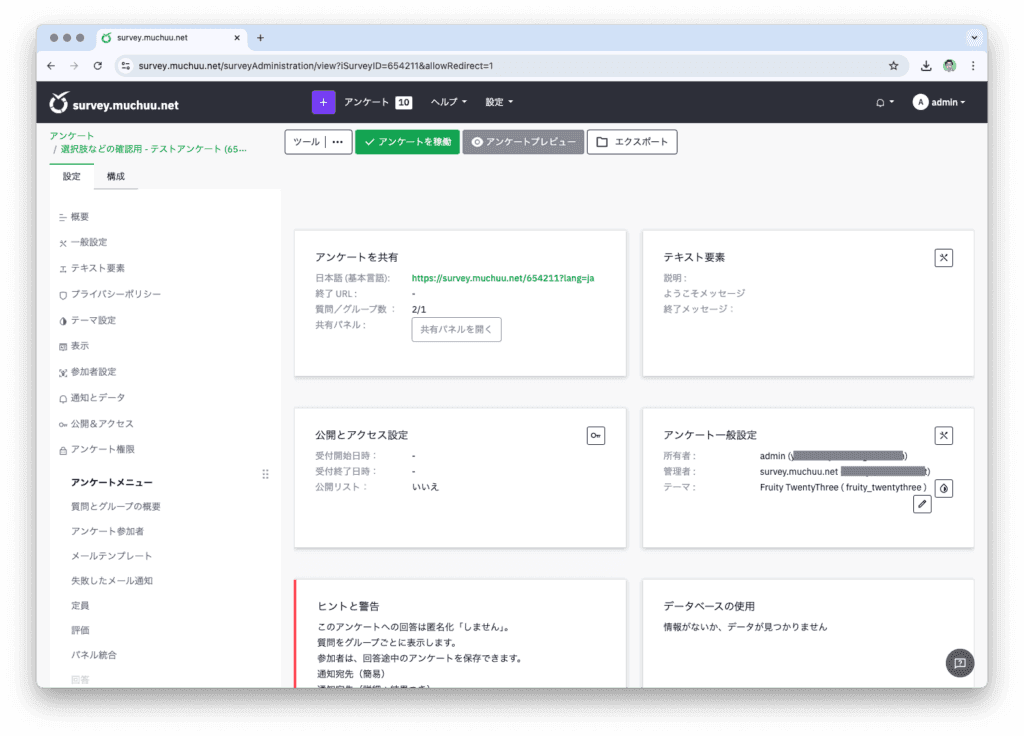1024x736 pixels.
Task: Click the purple plus create button
Action: (323, 102)
